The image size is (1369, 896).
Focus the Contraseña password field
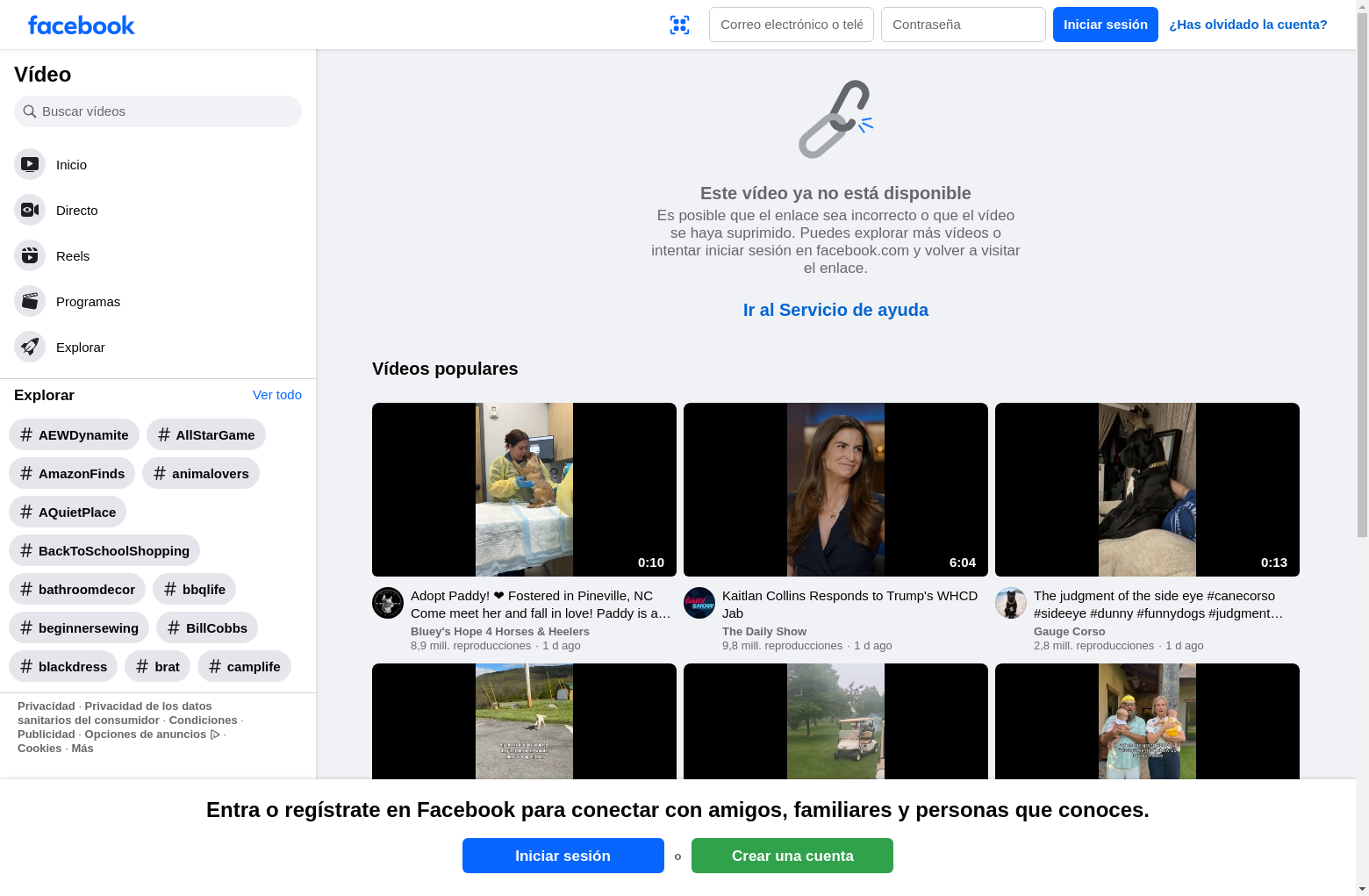964,25
